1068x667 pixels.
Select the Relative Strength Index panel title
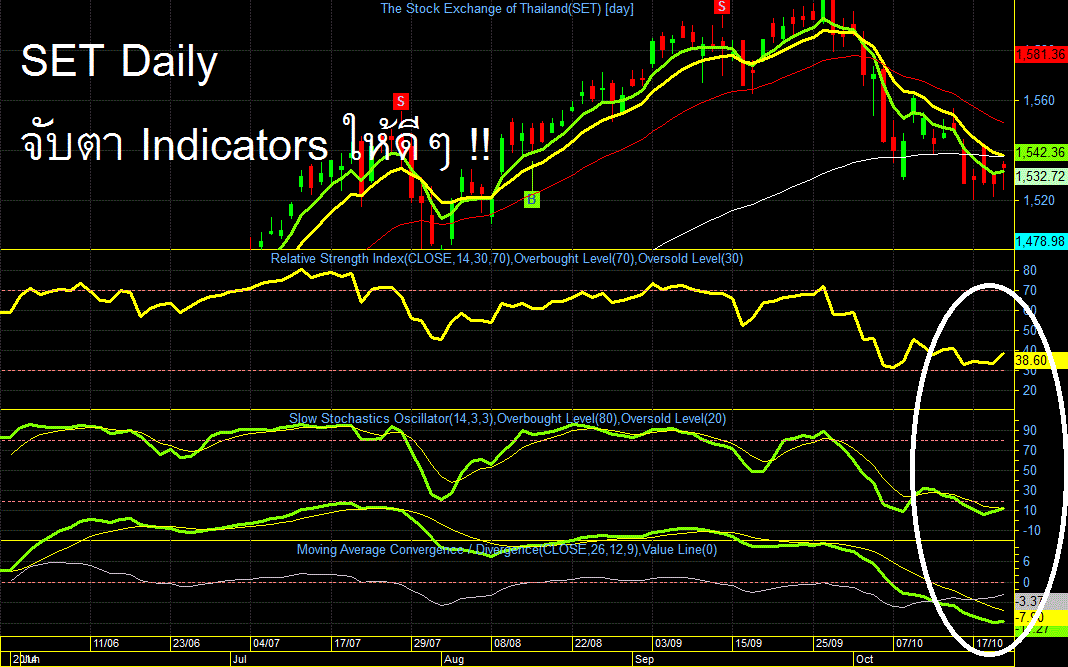pos(507,259)
